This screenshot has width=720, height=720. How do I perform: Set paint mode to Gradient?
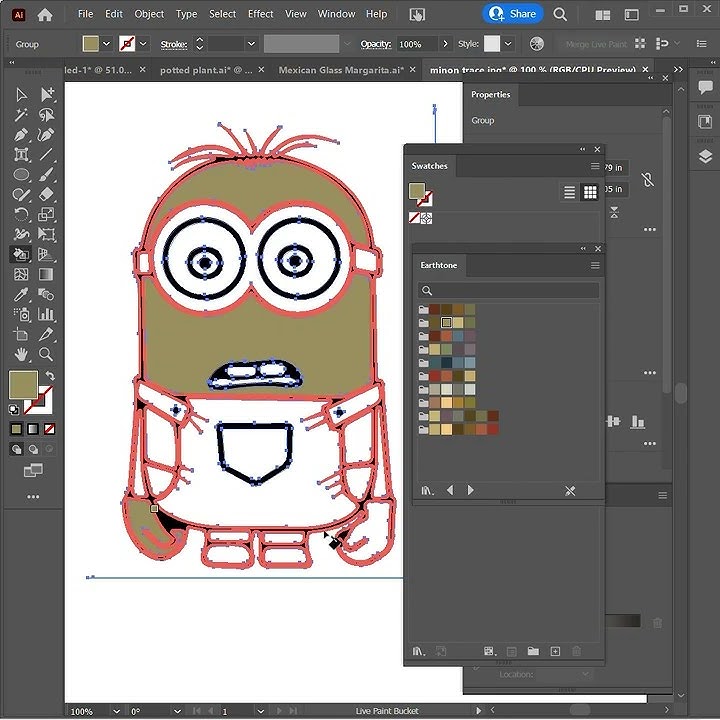coord(33,429)
